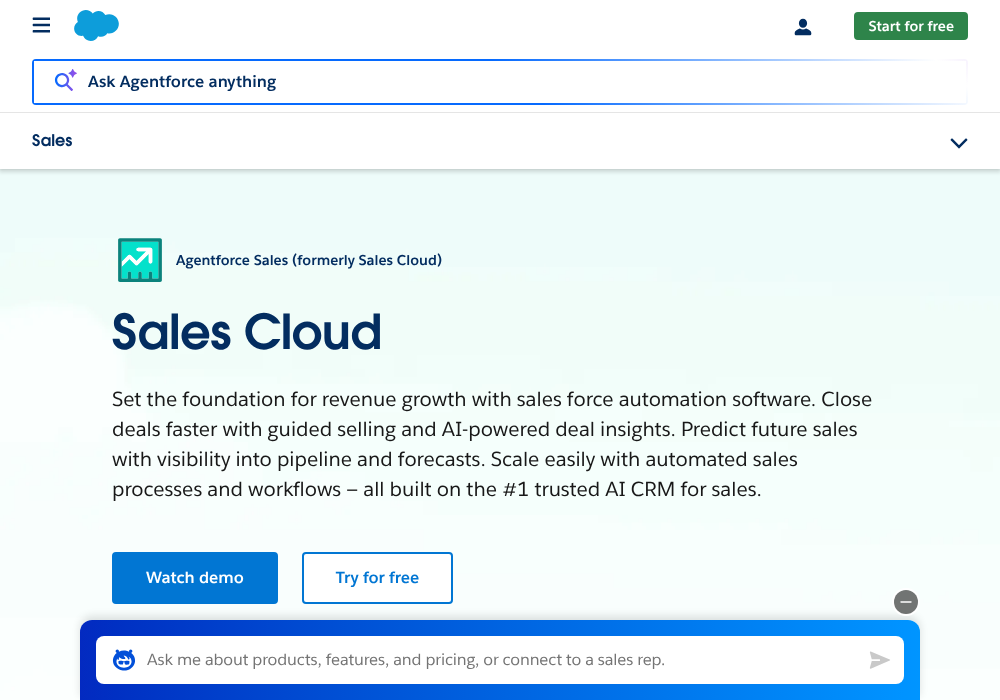The height and width of the screenshot is (700, 1000).
Task: Send a chat message with the paper plane icon
Action: [880, 660]
